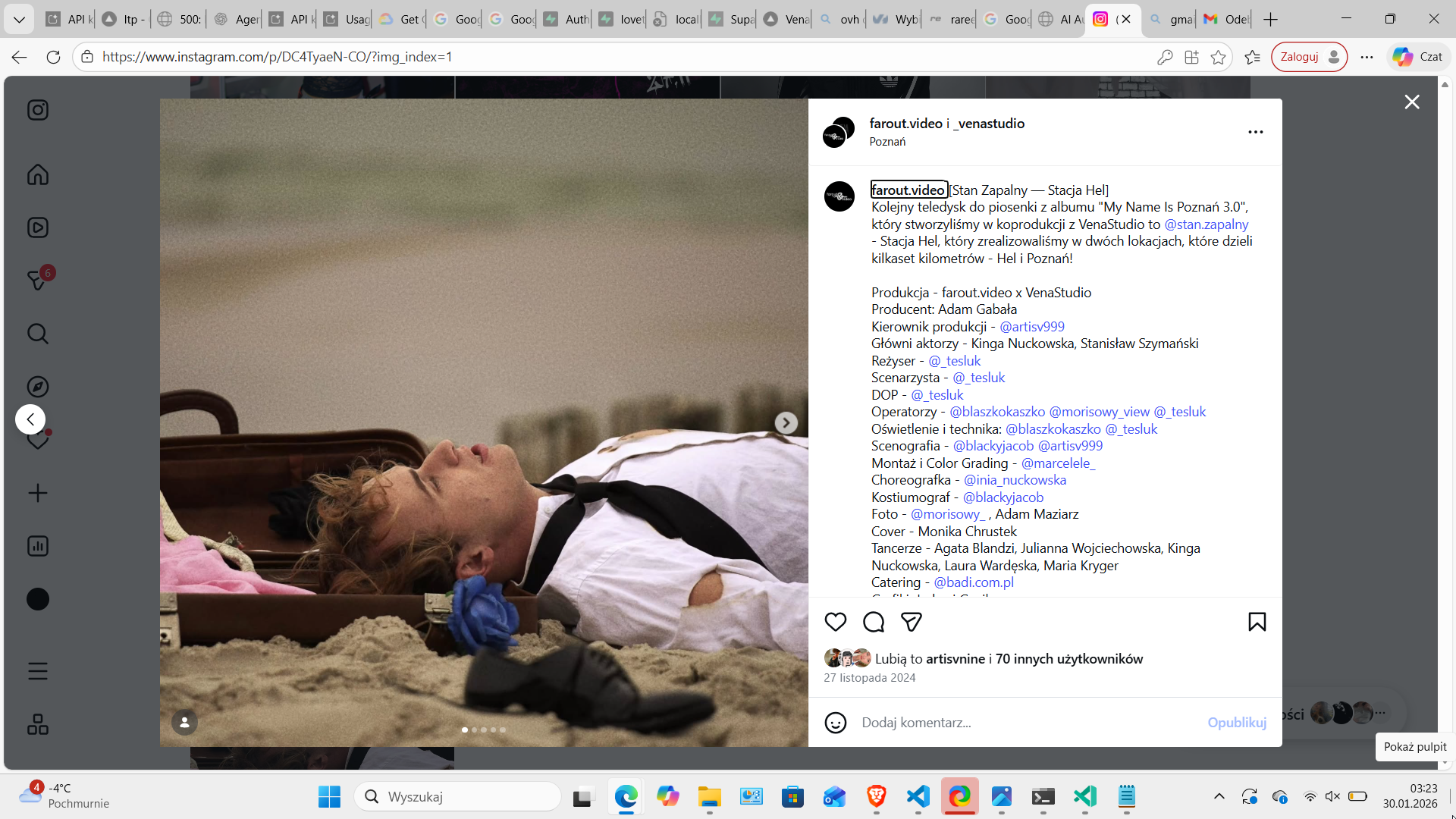Screen dimensions: 1456x819
Task: Open Instagram home from sidebar
Action: click(38, 174)
